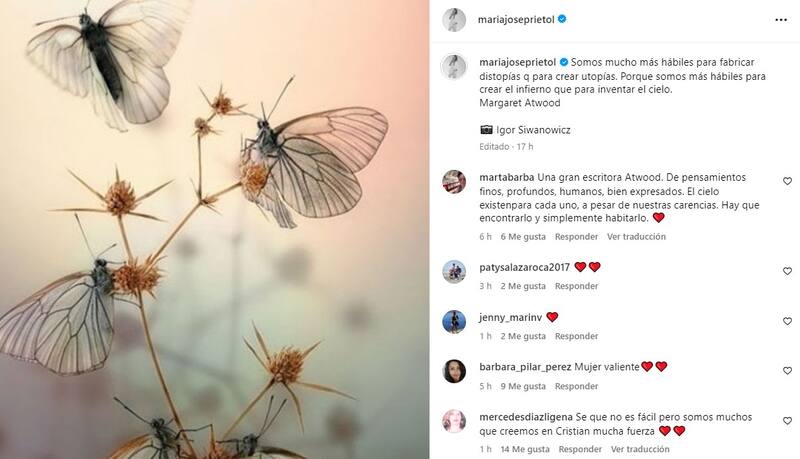View the 14 Me gusta likes list
The height and width of the screenshot is (459, 800).
coord(525,449)
